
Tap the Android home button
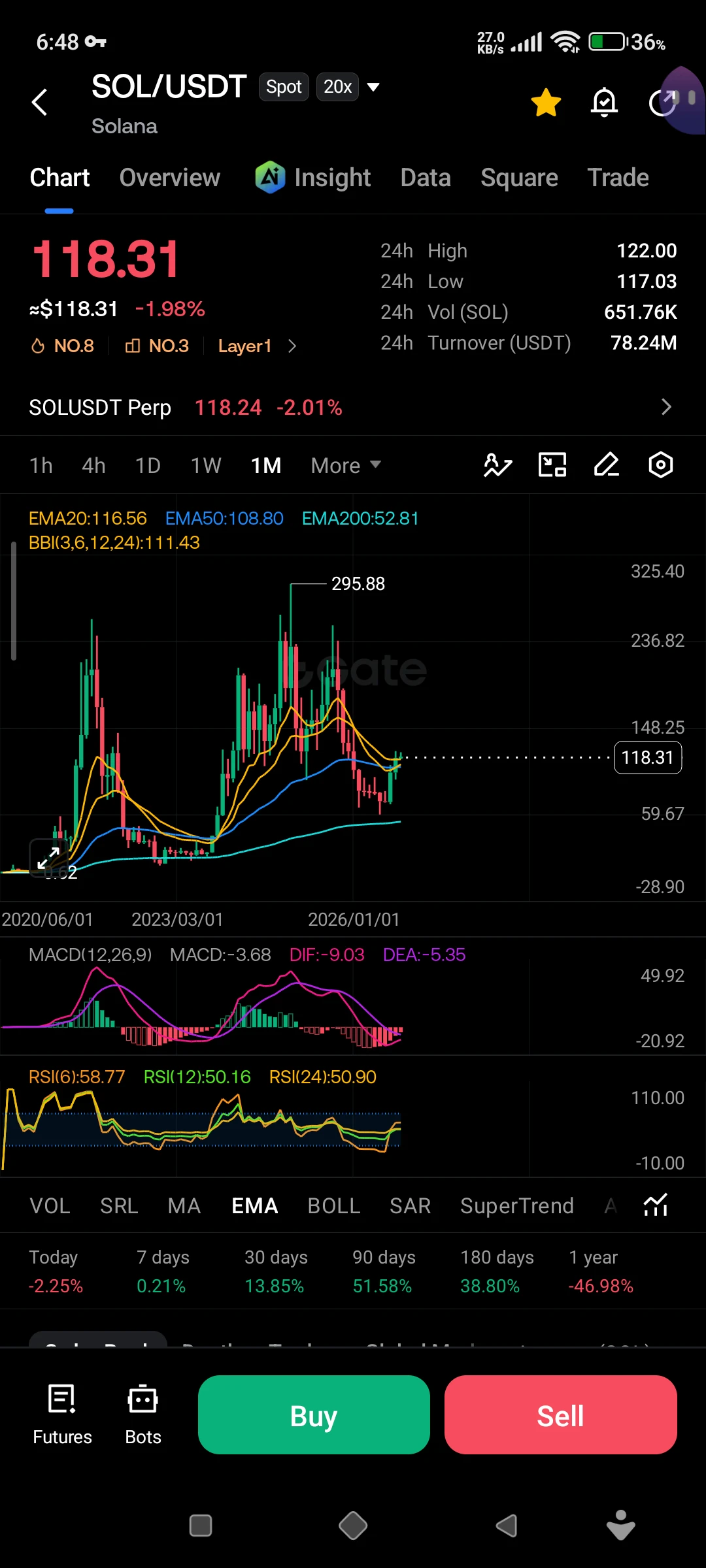(x=353, y=1526)
